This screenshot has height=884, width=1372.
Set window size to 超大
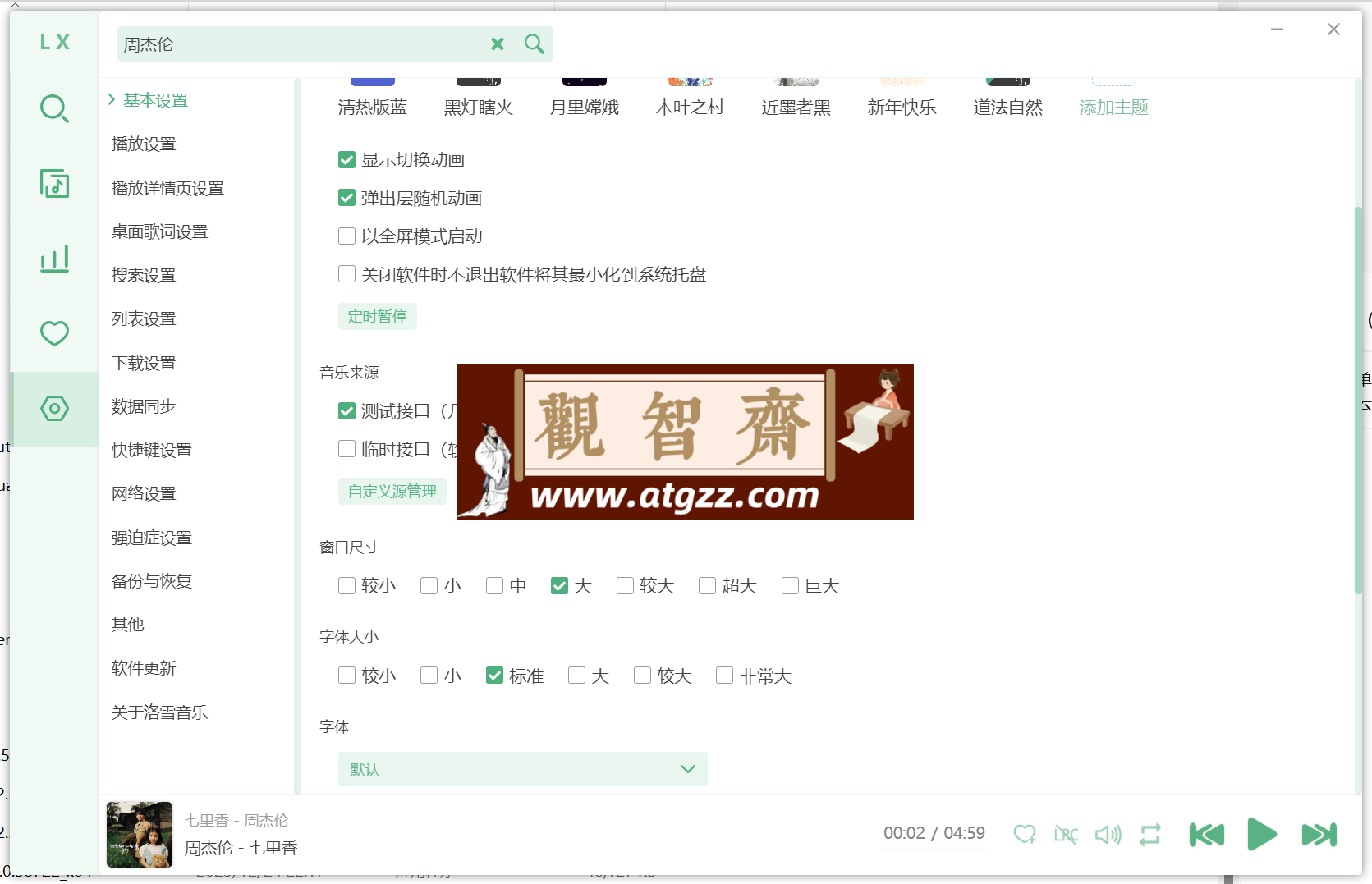pos(707,585)
